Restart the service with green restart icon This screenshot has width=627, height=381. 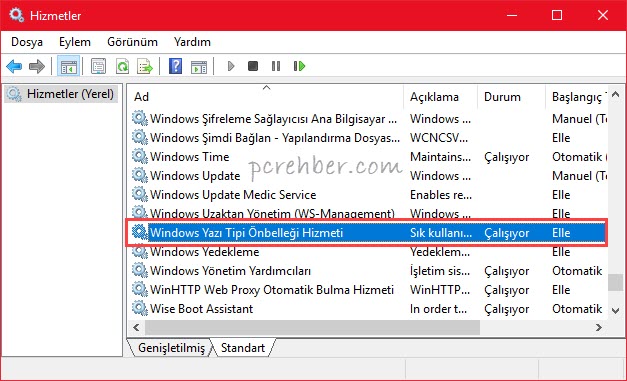tap(299, 66)
